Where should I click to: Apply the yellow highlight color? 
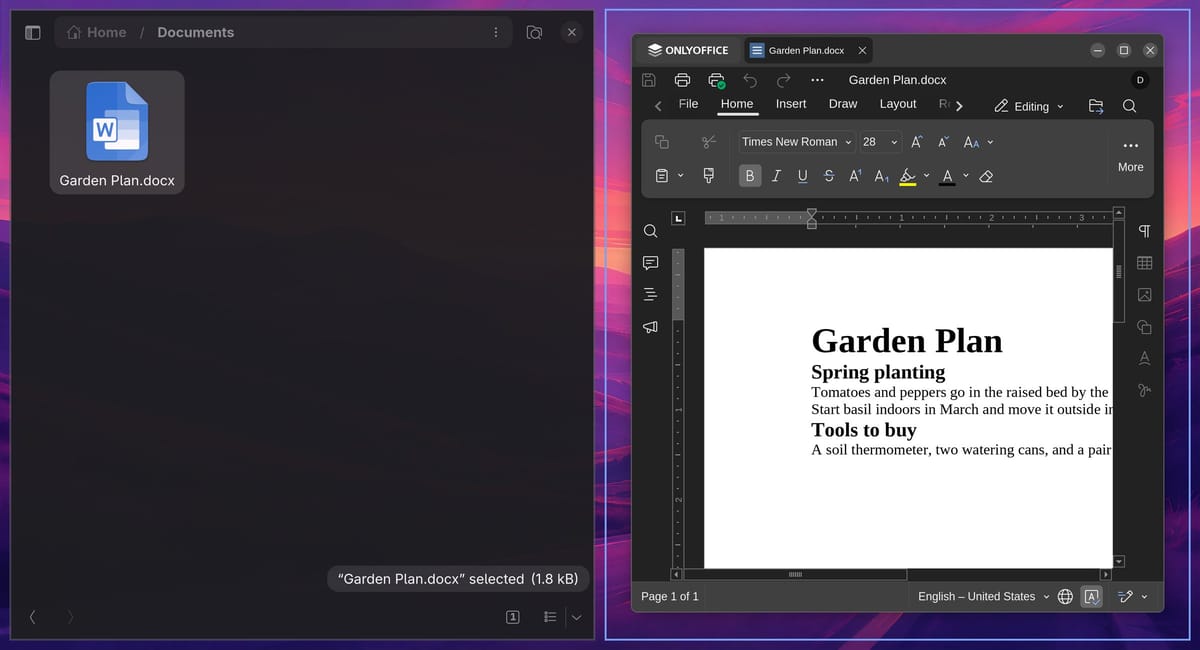tap(908, 176)
